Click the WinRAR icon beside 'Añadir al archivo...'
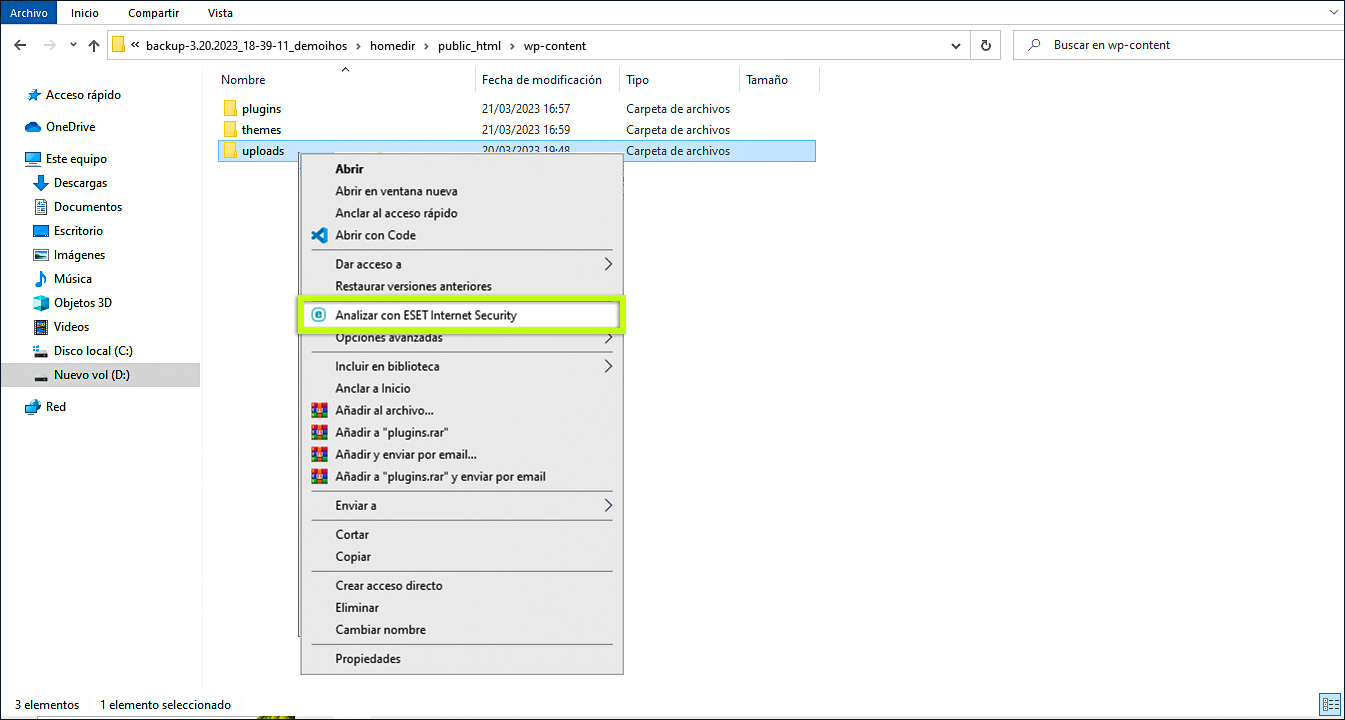Screen dimensions: 1345x720 (x=319, y=410)
